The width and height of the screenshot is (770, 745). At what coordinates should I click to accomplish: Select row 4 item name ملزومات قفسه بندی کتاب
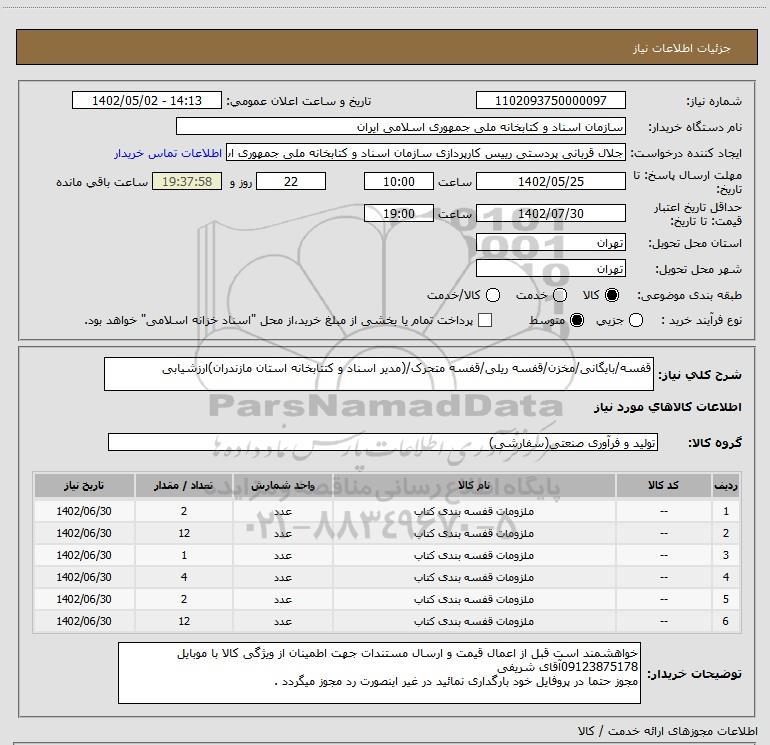click(474, 578)
